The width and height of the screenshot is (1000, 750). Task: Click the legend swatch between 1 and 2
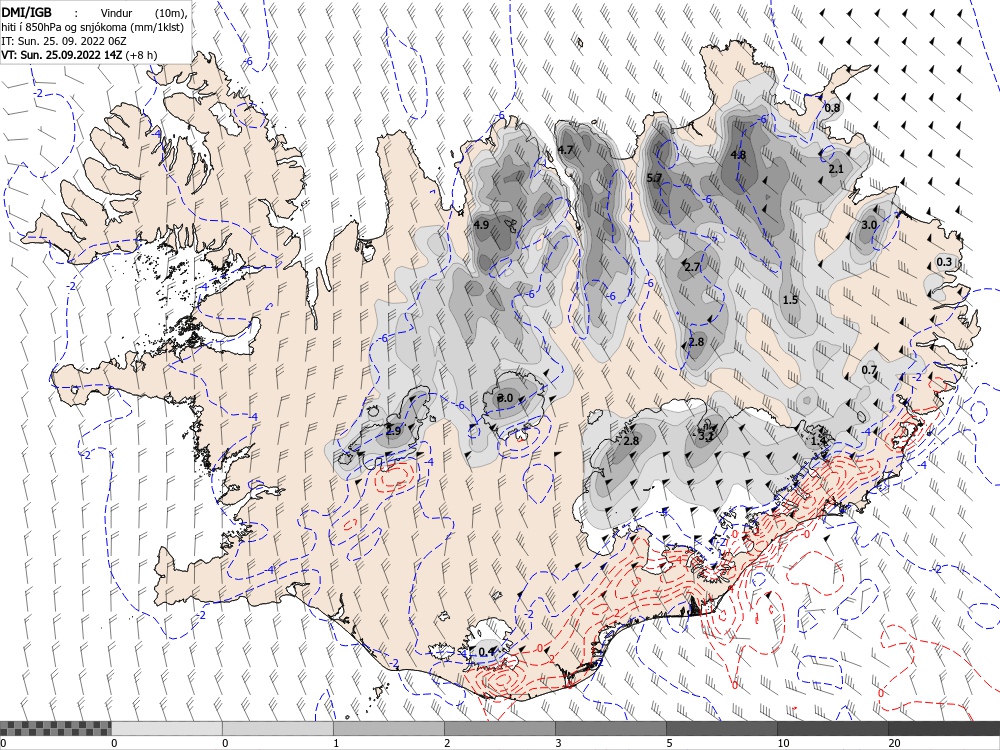point(388,728)
